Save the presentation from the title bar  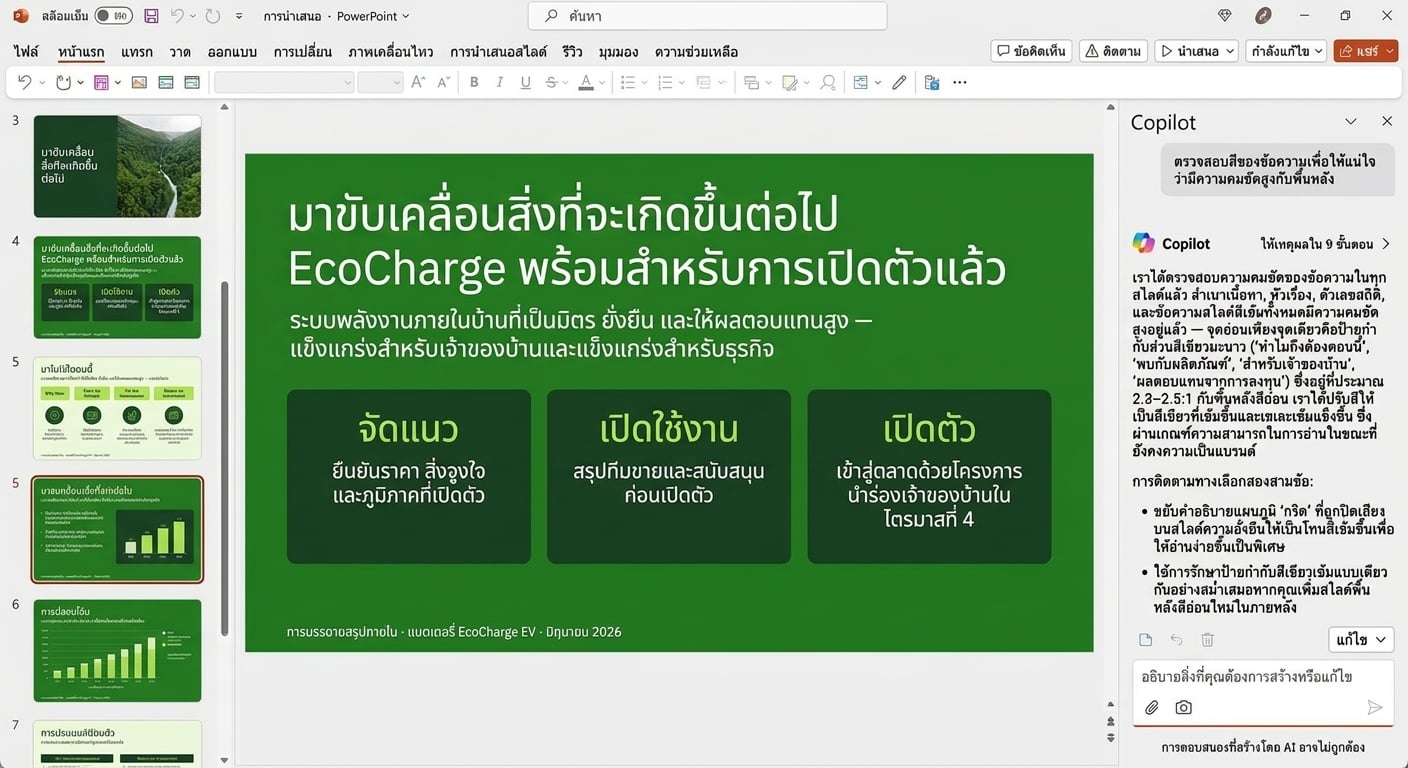pos(151,16)
